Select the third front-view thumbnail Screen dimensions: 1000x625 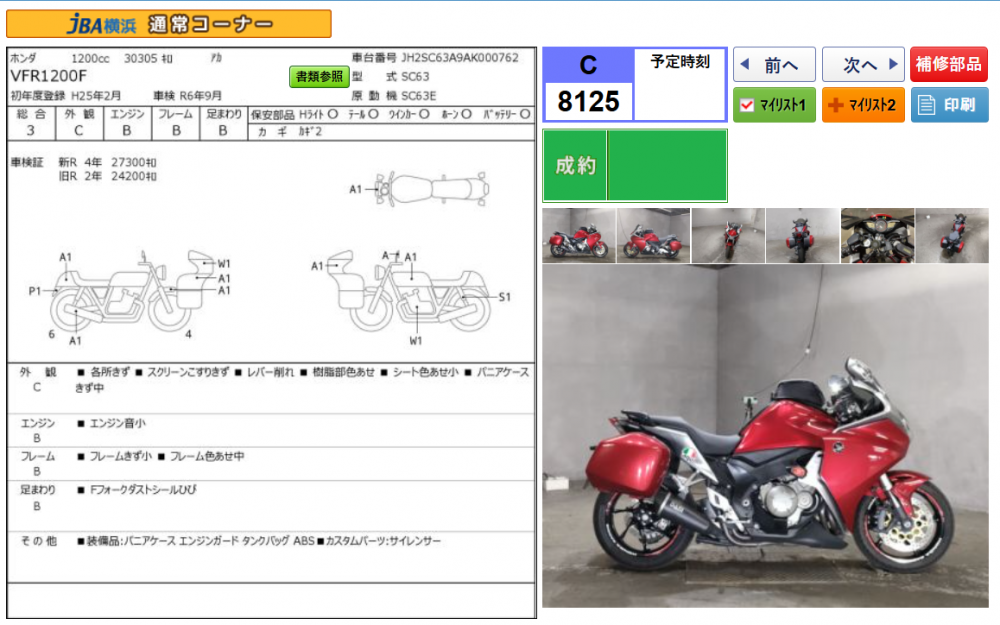(728, 235)
